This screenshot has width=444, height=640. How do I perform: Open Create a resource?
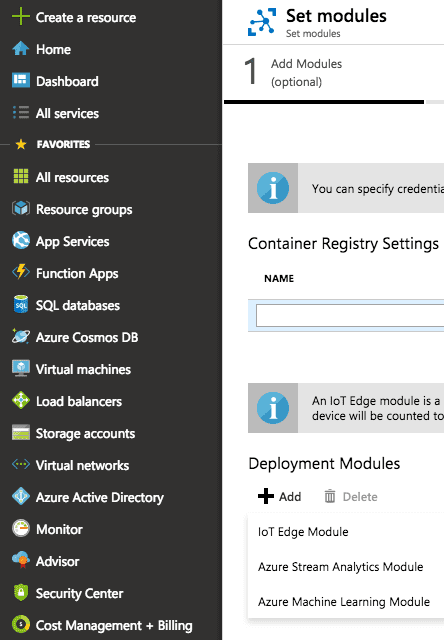86,18
